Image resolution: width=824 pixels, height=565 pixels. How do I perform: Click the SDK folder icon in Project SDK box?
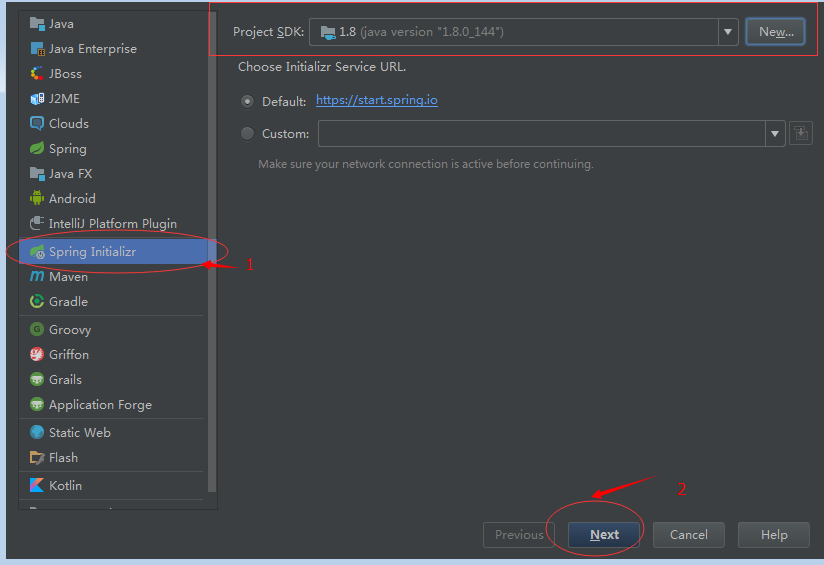[328, 33]
